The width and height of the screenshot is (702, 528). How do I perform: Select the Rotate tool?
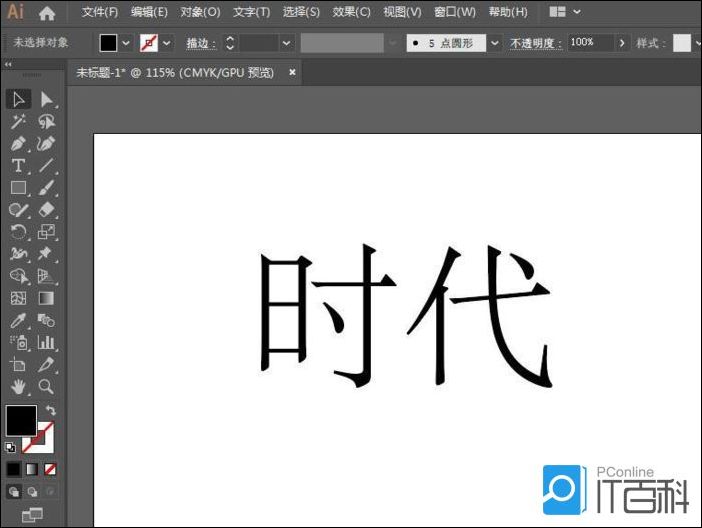tap(18, 232)
